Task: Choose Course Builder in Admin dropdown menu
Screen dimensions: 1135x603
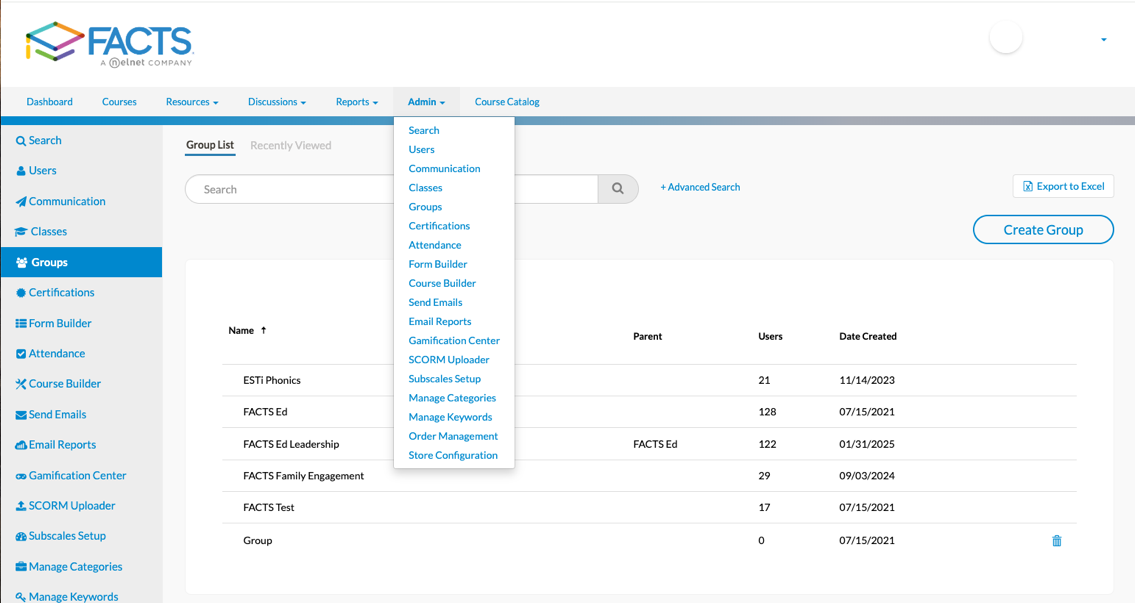Action: pos(442,284)
